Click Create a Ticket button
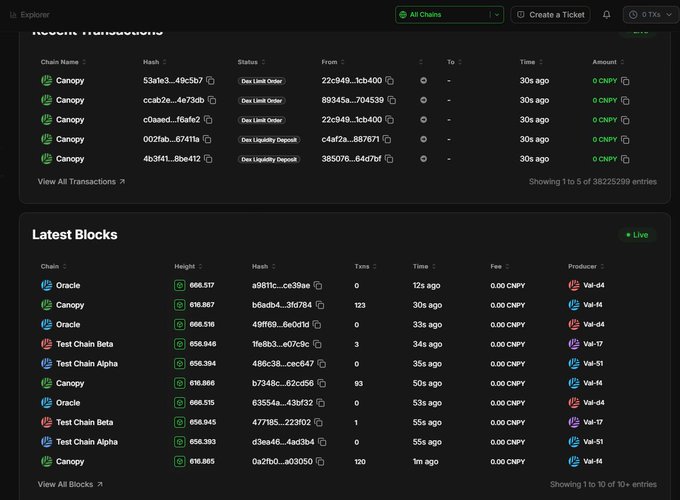 point(550,15)
